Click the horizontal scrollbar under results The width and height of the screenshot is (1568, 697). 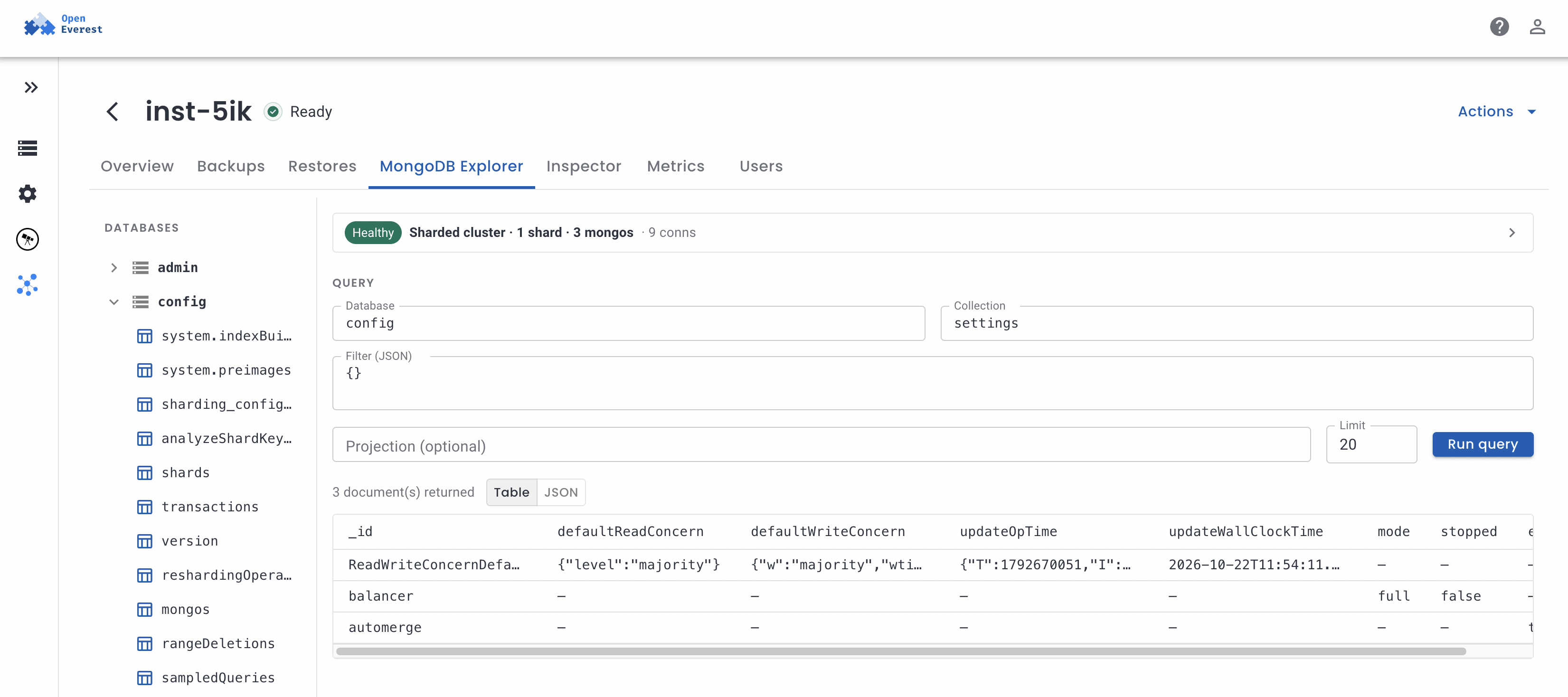pos(901,651)
